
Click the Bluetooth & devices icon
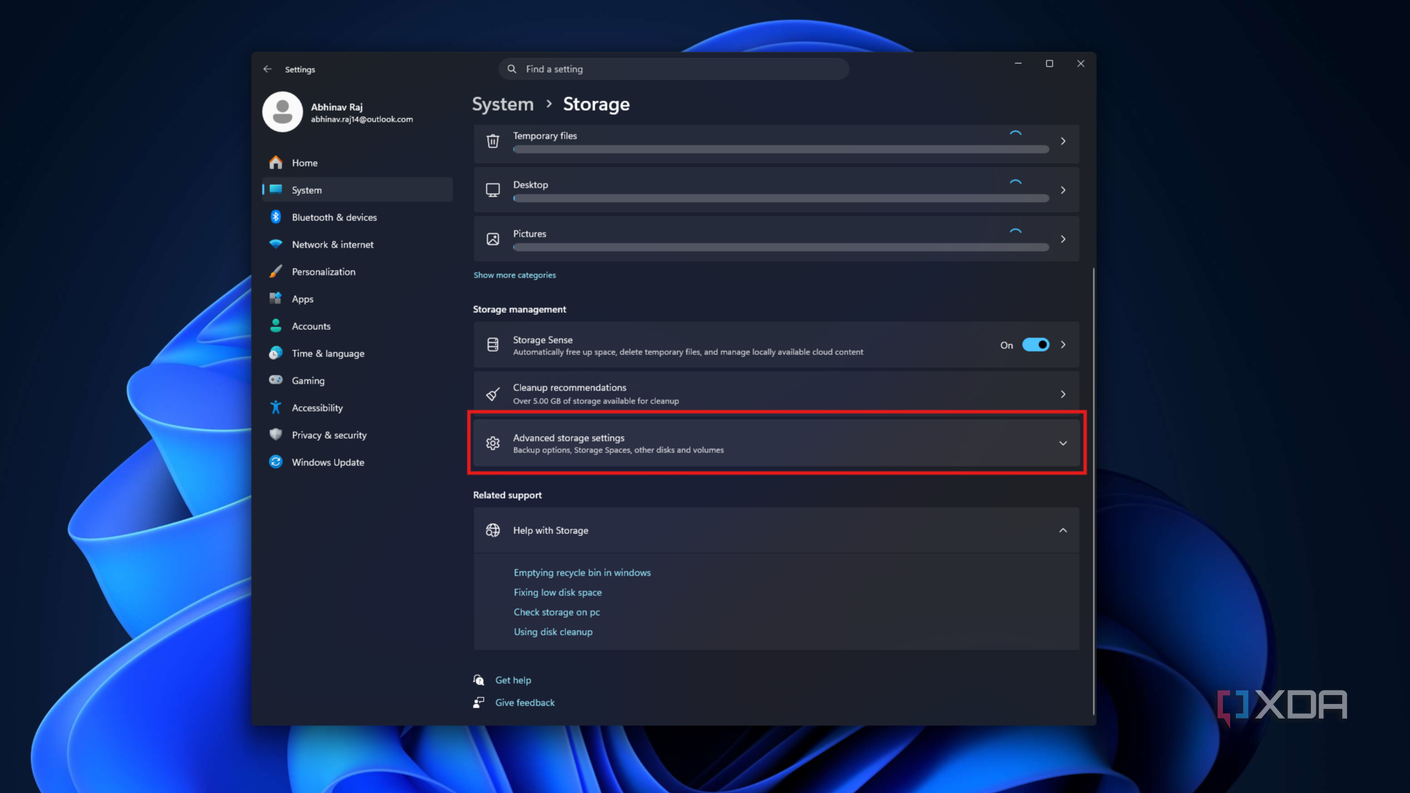pos(276,217)
